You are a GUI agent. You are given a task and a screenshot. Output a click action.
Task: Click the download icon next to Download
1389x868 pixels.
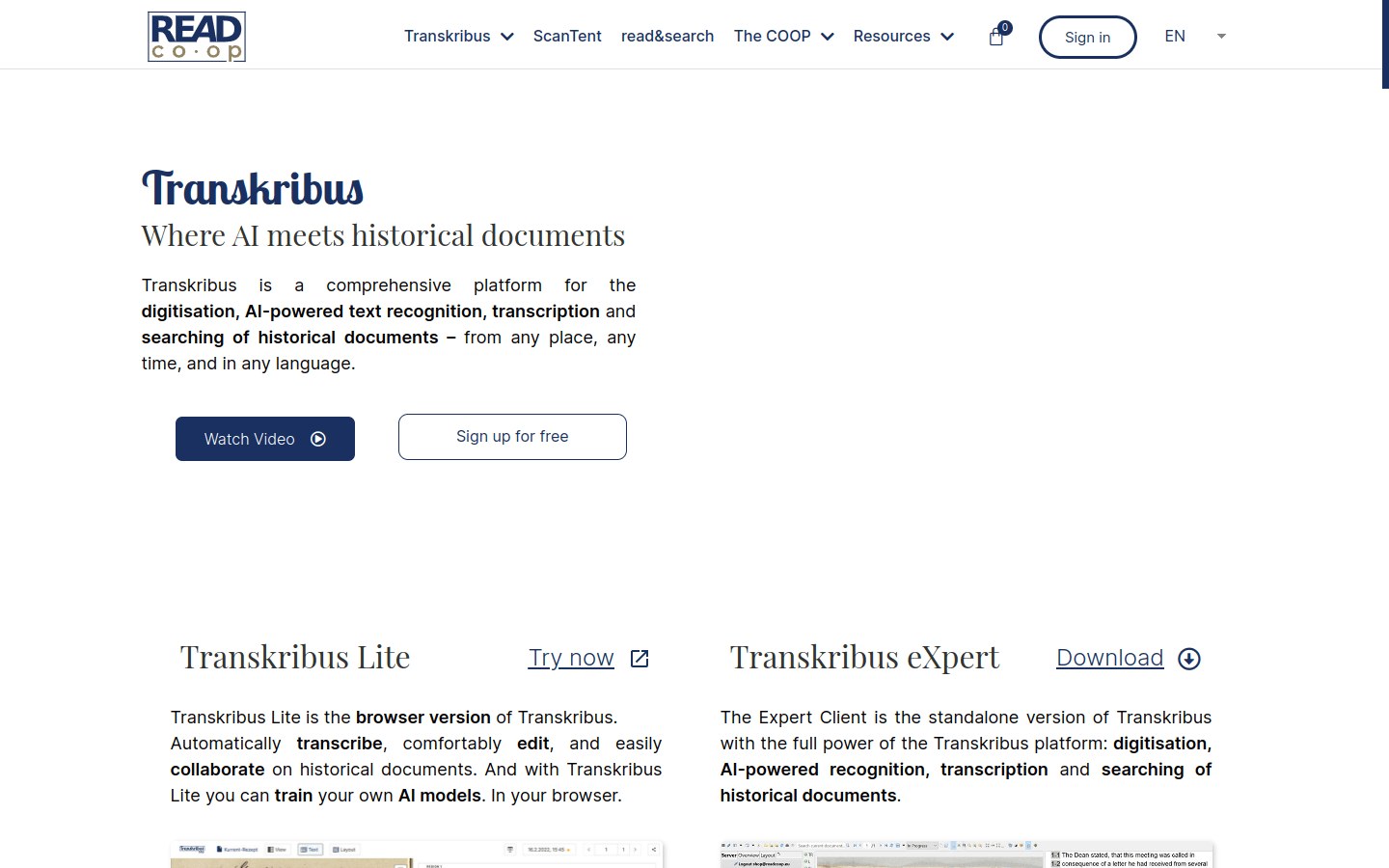(1188, 658)
